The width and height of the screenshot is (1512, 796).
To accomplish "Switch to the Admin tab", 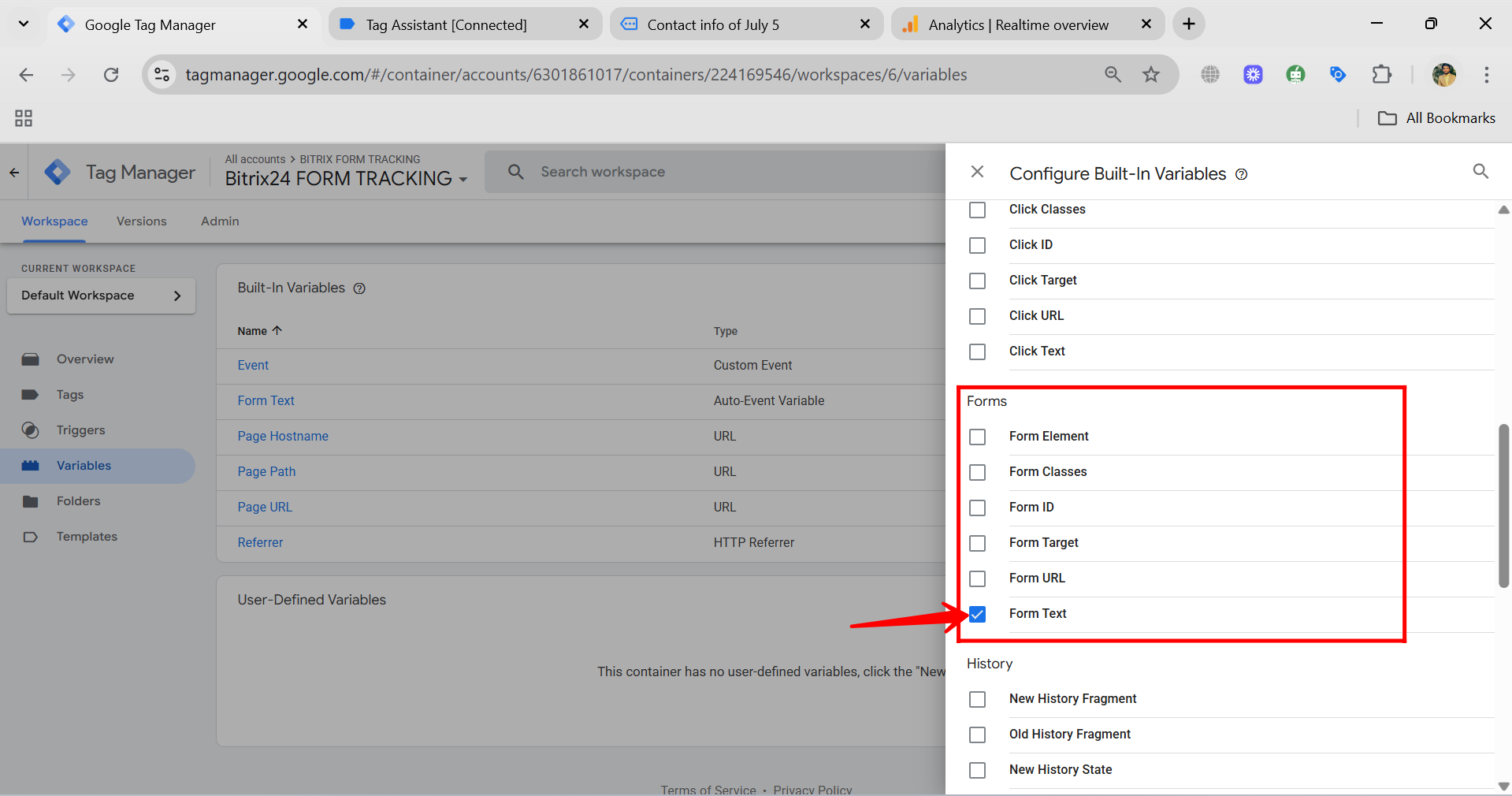I will coord(220,221).
